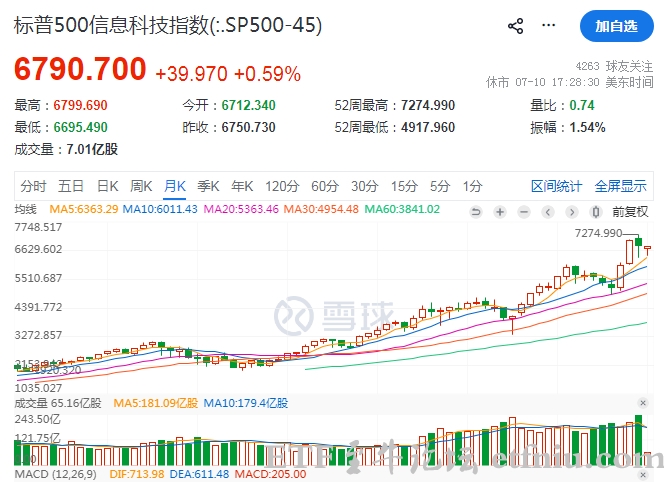Click the MA10:6011.43 legend value

coord(160,209)
